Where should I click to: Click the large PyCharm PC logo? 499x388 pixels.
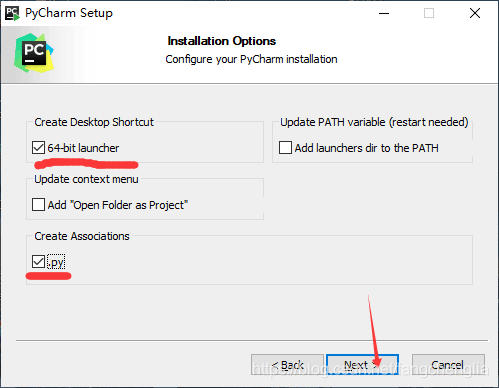tap(34, 53)
